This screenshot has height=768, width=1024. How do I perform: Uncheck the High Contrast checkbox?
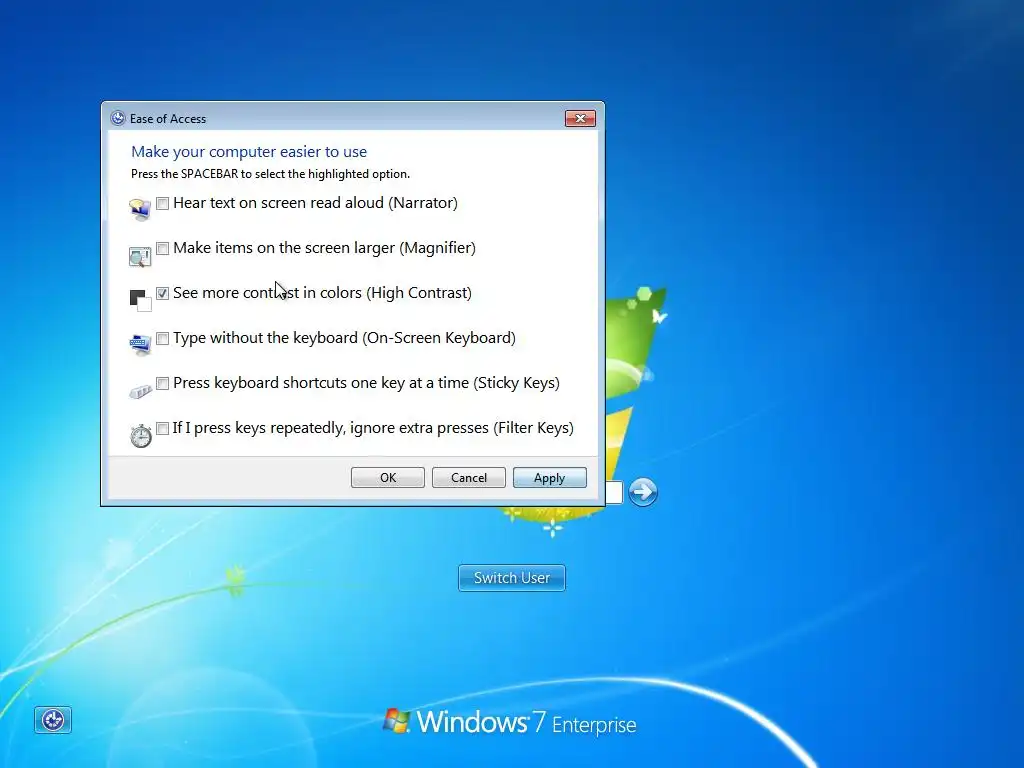(163, 293)
